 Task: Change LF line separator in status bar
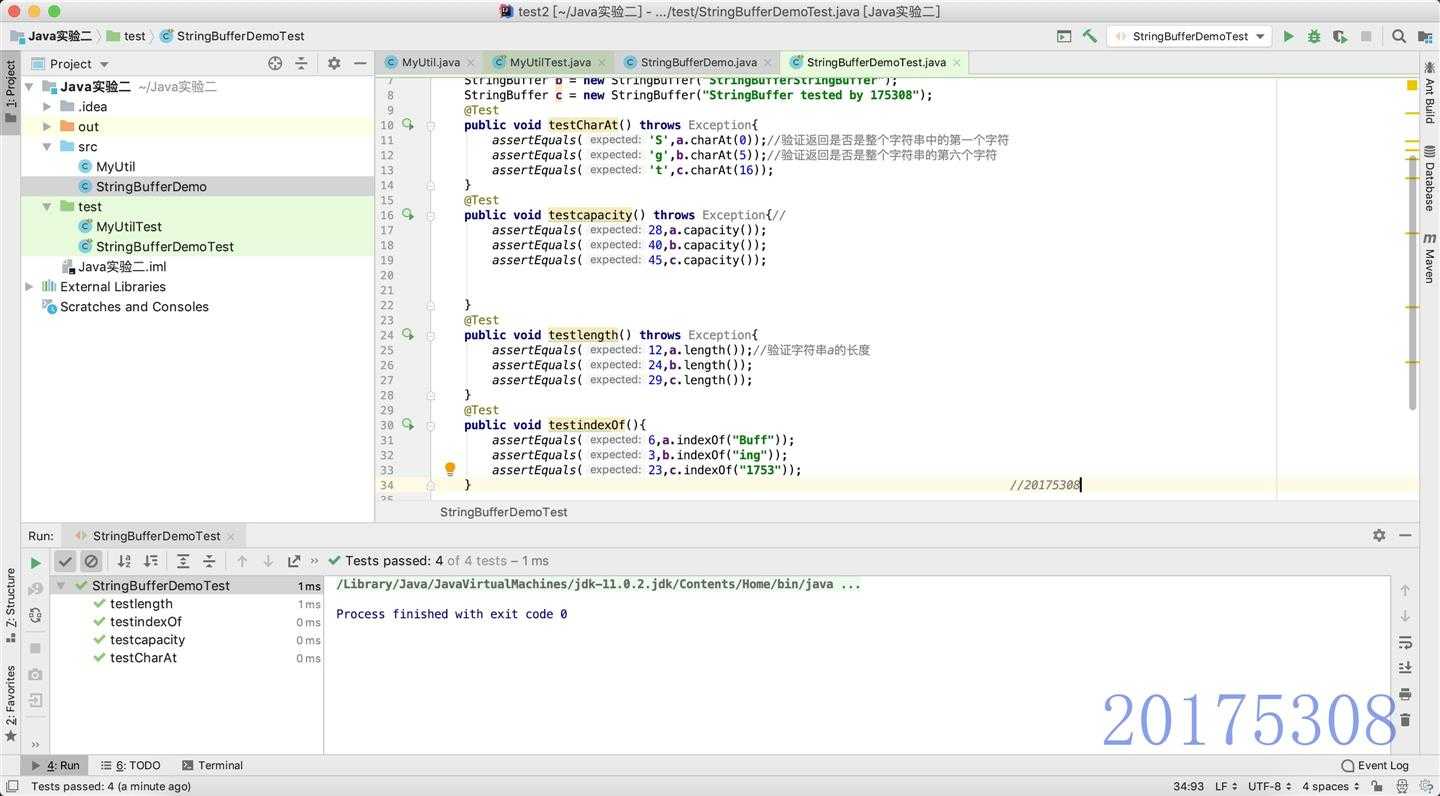point(1226,786)
